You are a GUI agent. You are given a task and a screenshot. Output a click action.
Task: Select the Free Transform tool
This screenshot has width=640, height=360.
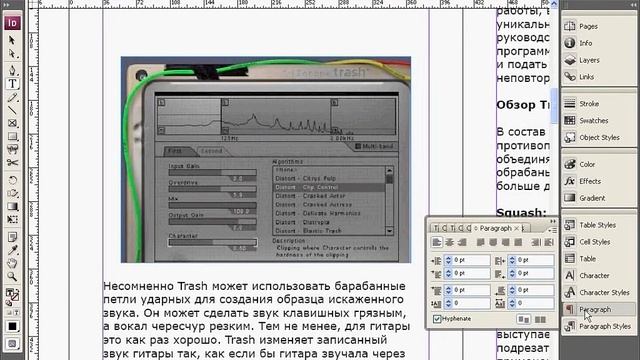[x=12, y=219]
